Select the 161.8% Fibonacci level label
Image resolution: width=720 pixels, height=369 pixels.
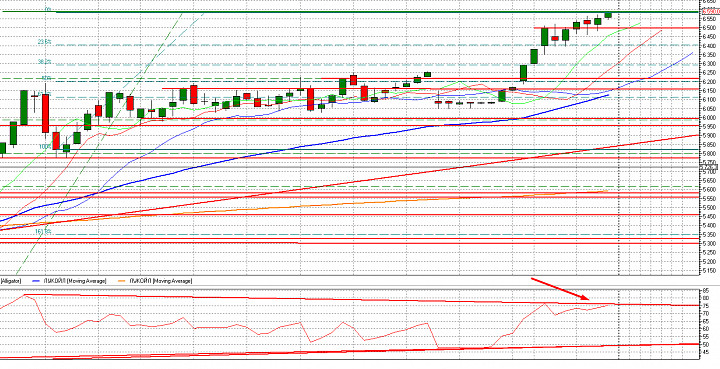[x=44, y=232]
